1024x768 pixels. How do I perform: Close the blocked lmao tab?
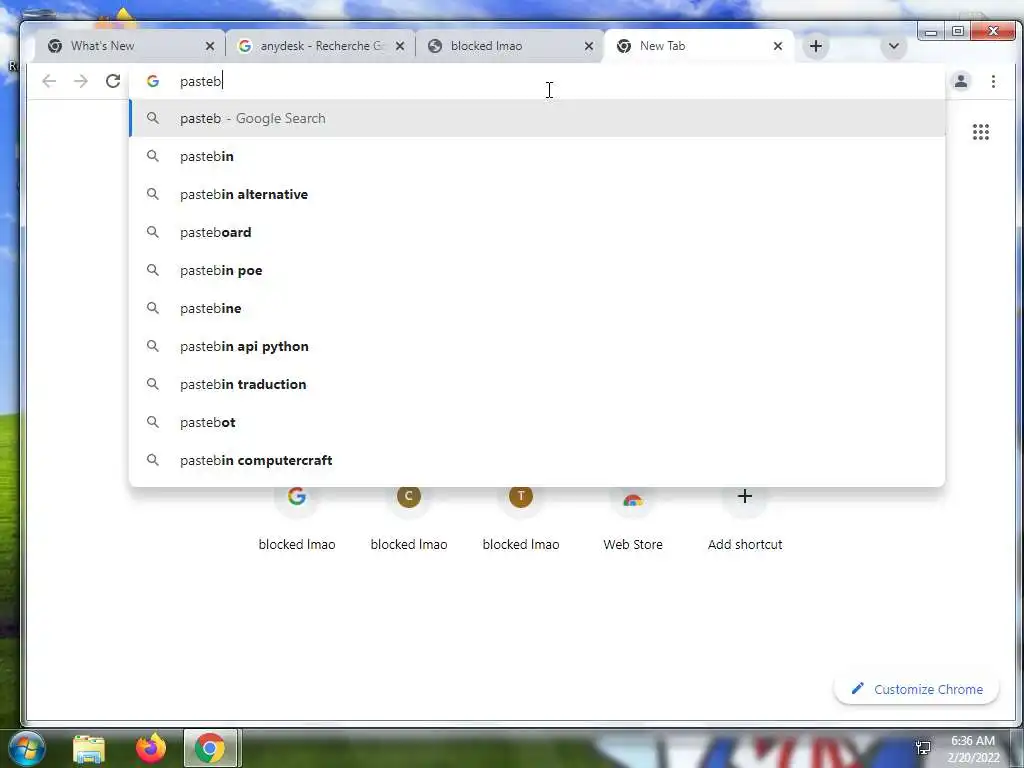pyautogui.click(x=588, y=46)
